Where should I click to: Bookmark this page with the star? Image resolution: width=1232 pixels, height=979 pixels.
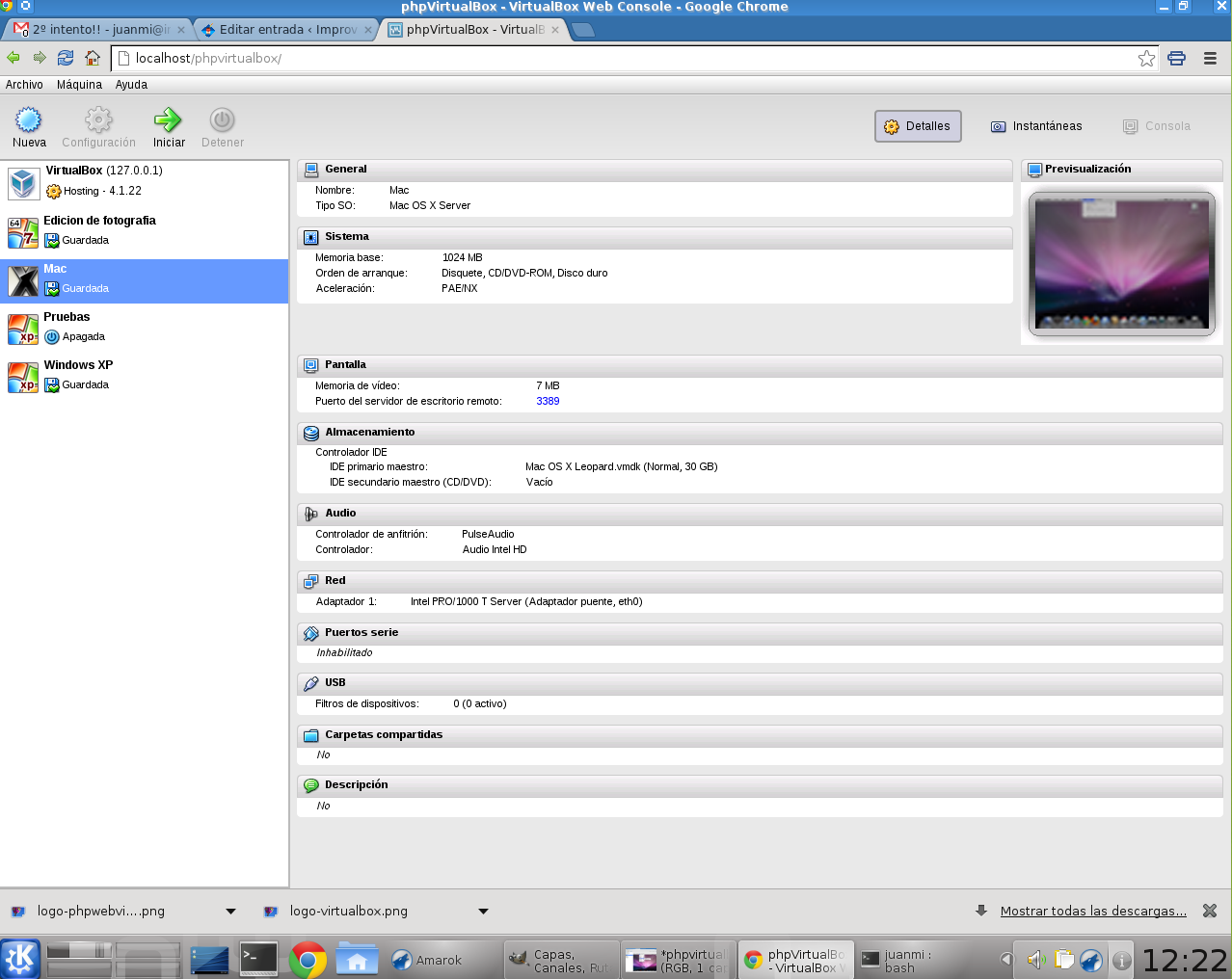1146,59
